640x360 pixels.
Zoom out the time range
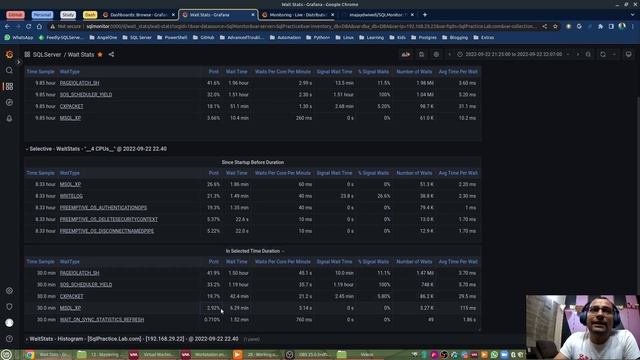(588, 54)
